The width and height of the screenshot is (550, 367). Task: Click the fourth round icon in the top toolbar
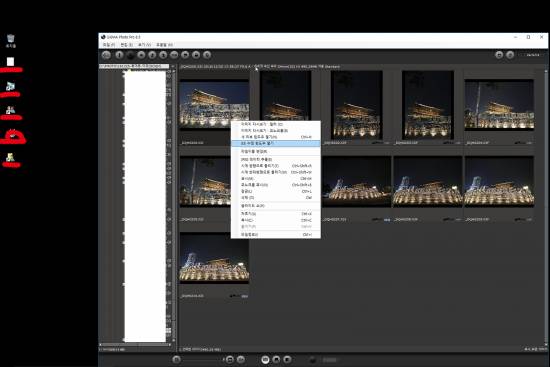click(141, 55)
